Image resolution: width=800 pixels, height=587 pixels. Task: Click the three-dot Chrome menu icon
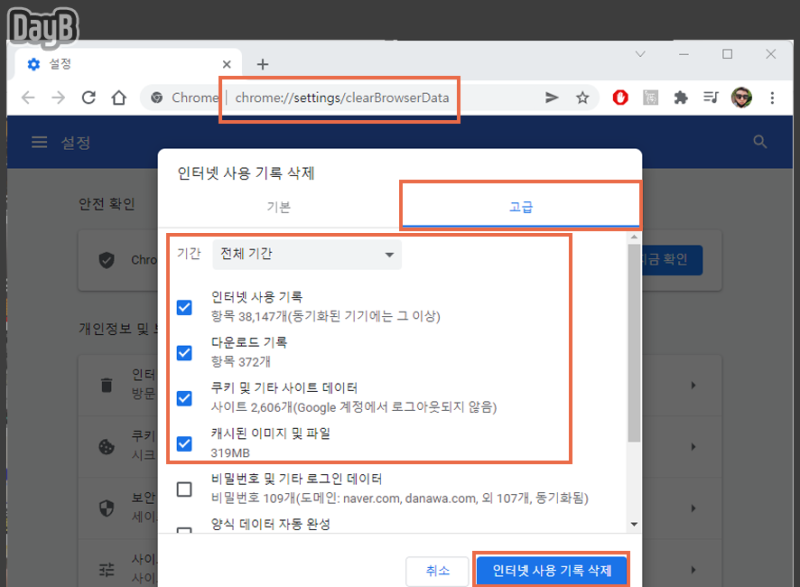[x=773, y=96]
